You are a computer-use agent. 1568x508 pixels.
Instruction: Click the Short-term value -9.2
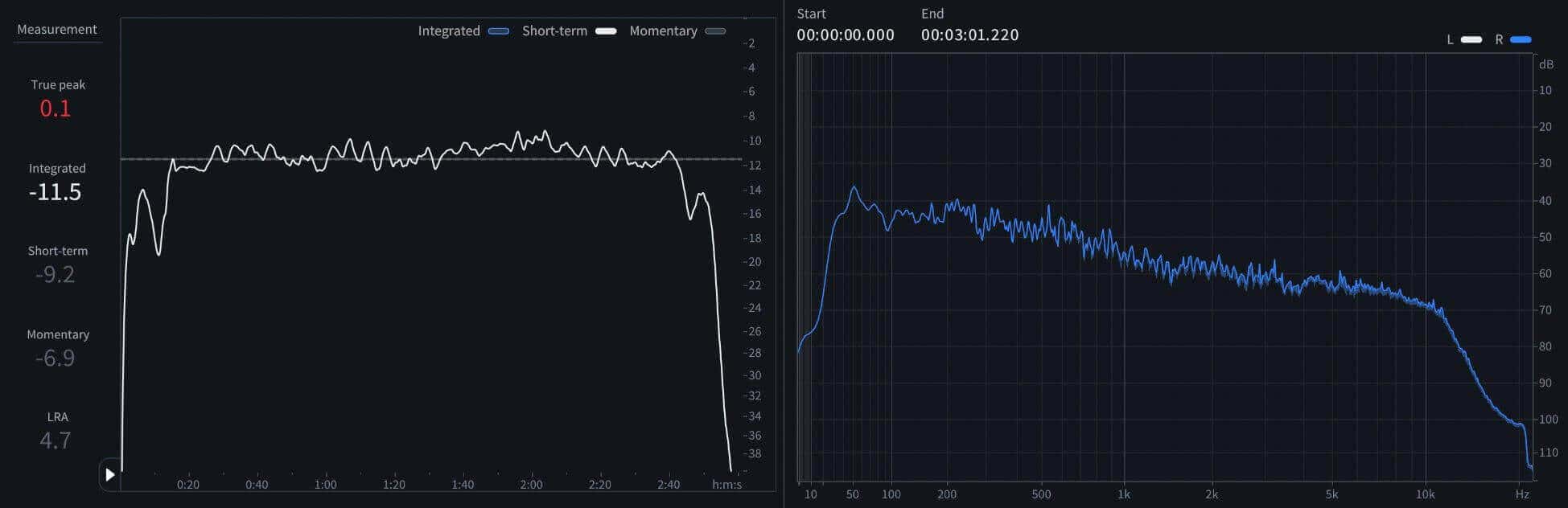click(x=56, y=275)
